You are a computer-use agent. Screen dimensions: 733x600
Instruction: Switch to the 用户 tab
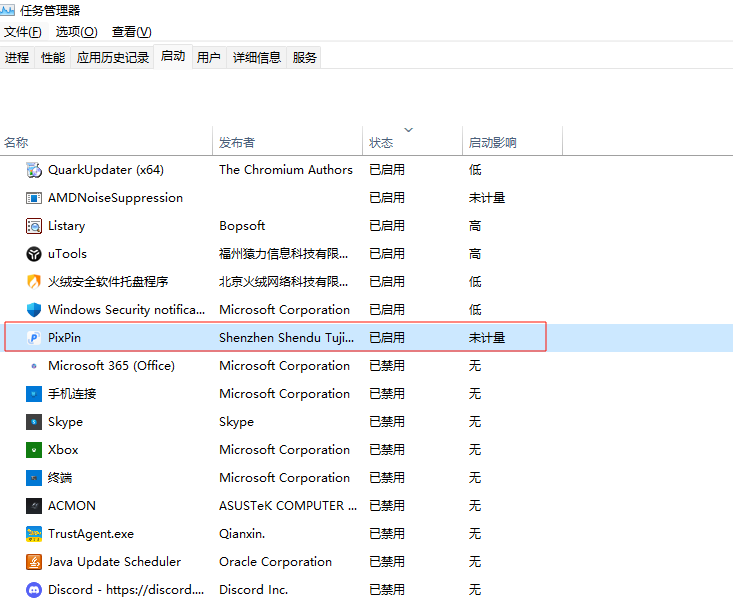click(208, 58)
